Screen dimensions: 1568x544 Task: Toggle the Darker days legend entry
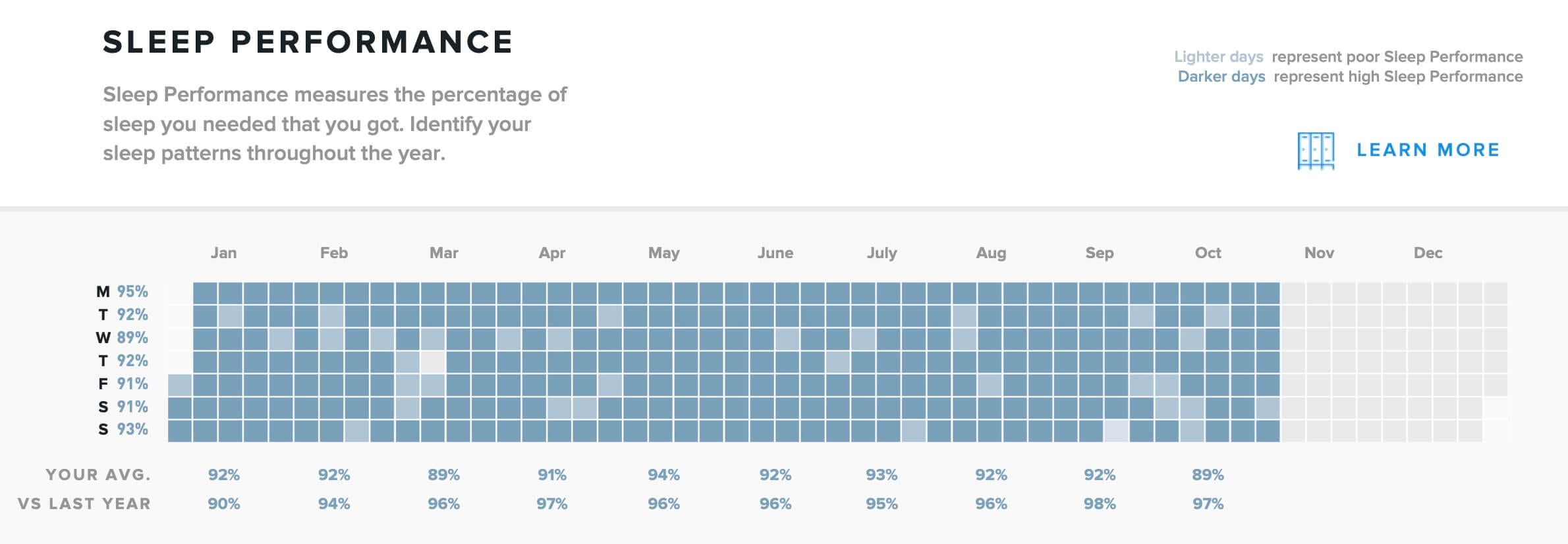(1220, 76)
